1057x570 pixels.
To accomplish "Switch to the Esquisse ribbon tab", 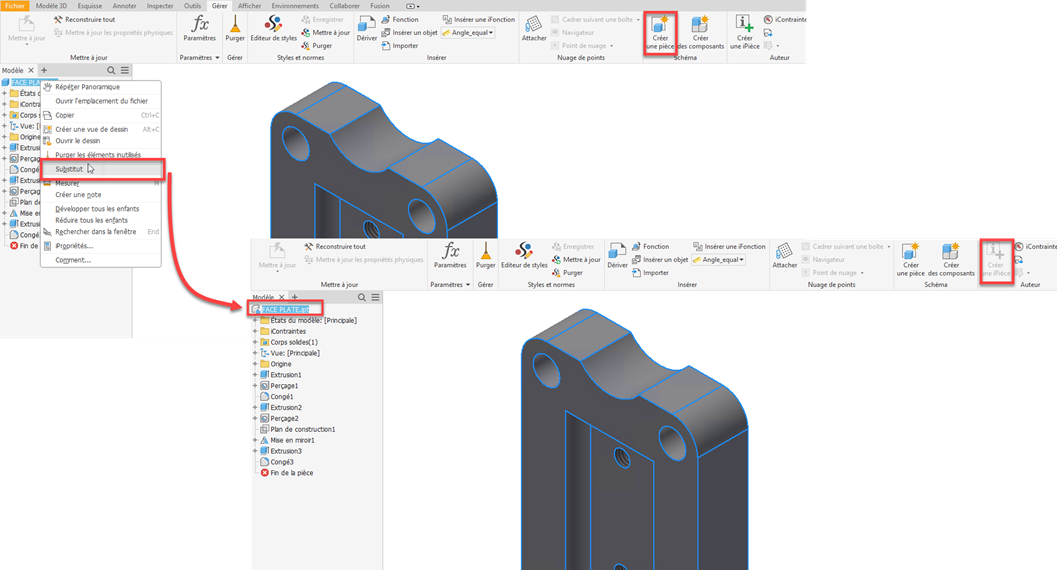I will (x=90, y=5).
